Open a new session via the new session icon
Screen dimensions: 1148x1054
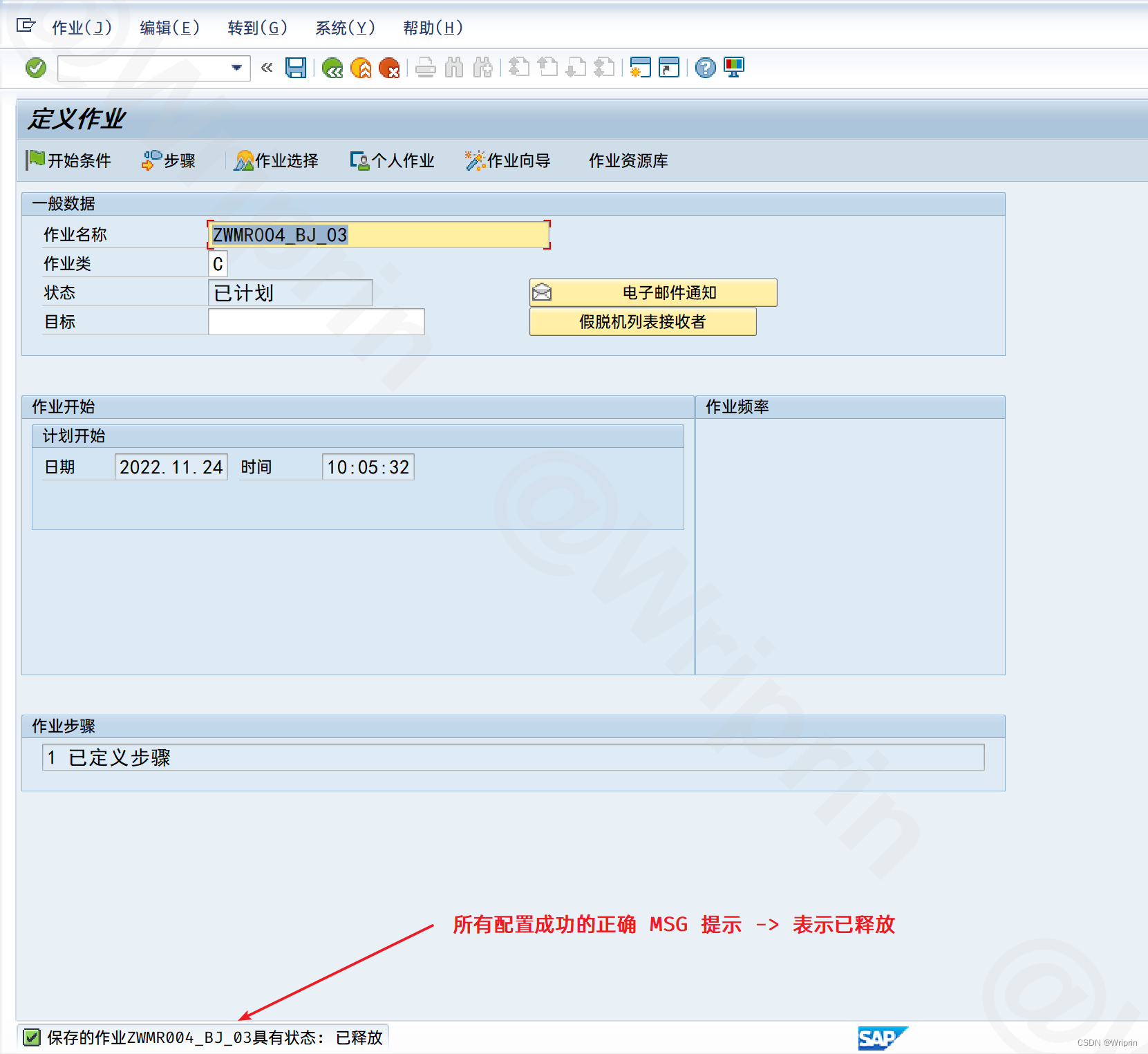[641, 68]
